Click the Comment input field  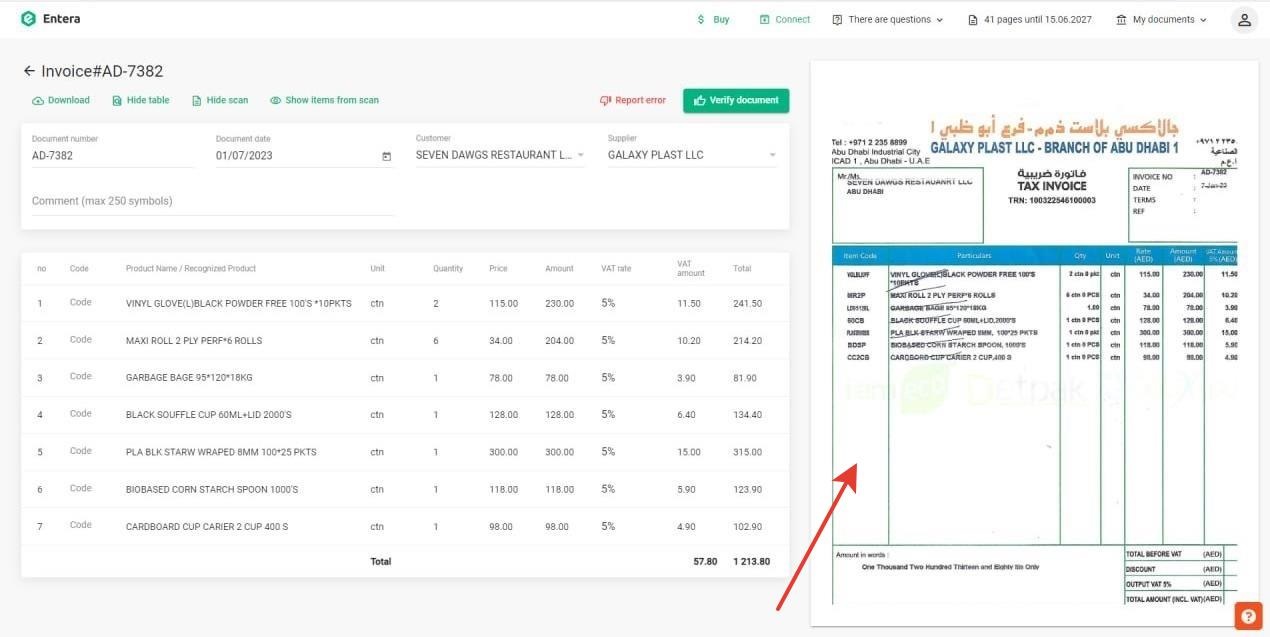212,201
